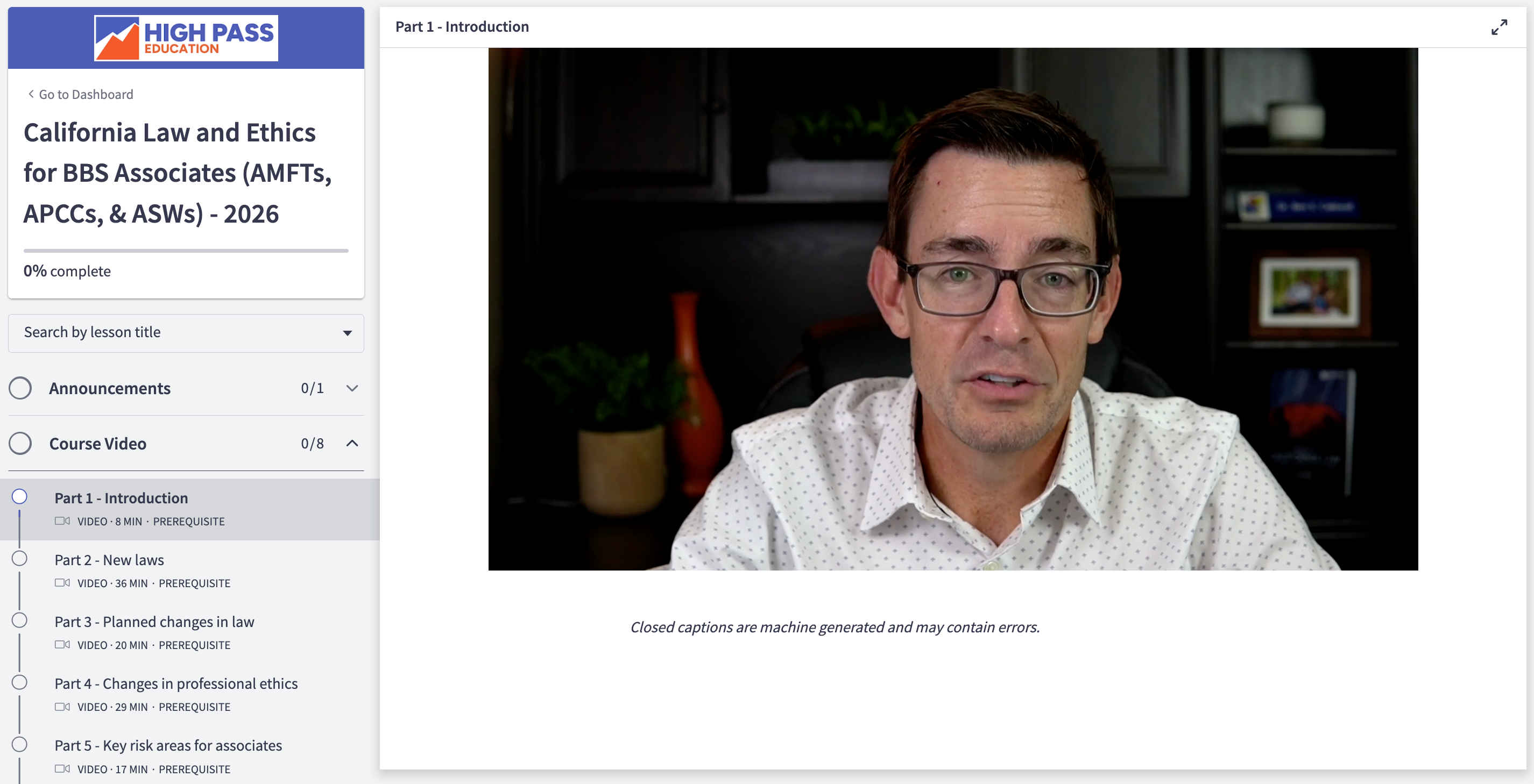This screenshot has height=784, width=1534.
Task: Mark Part 2 - New laws circle
Action: tap(20, 558)
